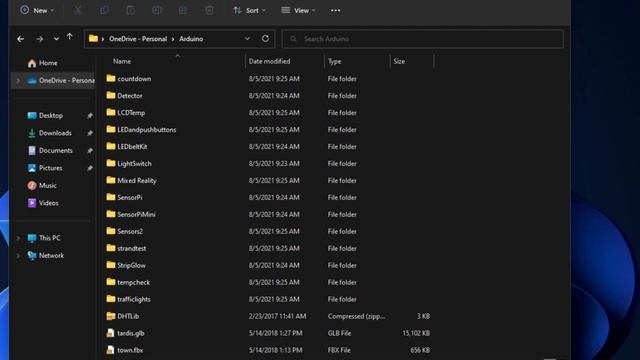640x360 pixels.
Task: Expand address bar history dropdown
Action: 247,39
